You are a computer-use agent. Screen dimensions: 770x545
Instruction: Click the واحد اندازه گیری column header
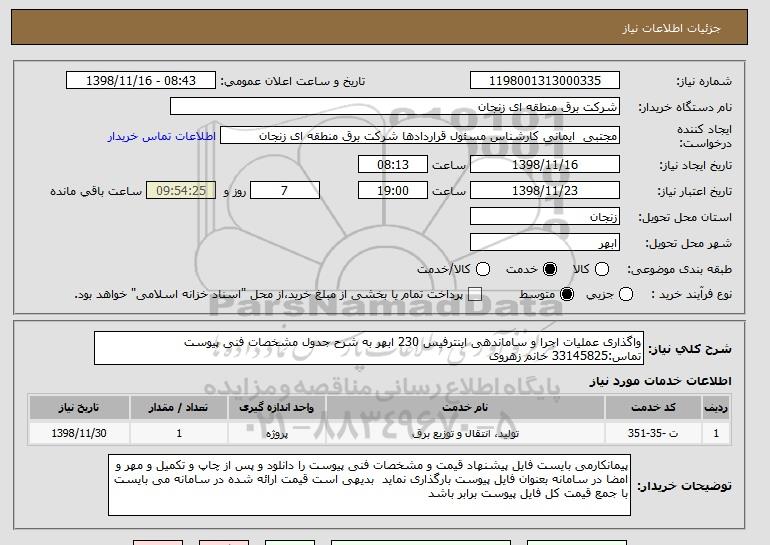(x=276, y=408)
